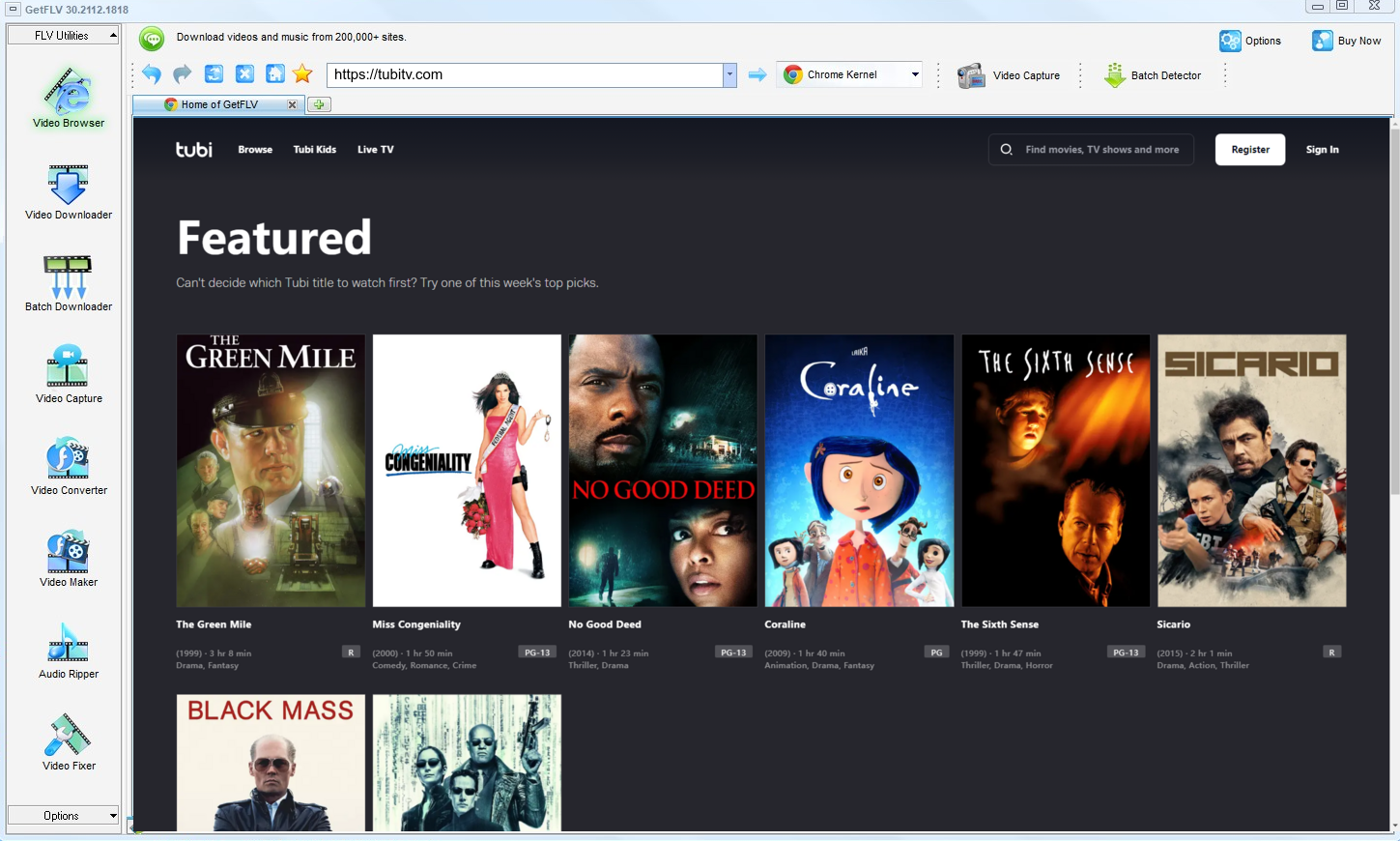Click the 'Drama, Action, Thriller' genre text
The image size is (1400, 841).
[1203, 665]
